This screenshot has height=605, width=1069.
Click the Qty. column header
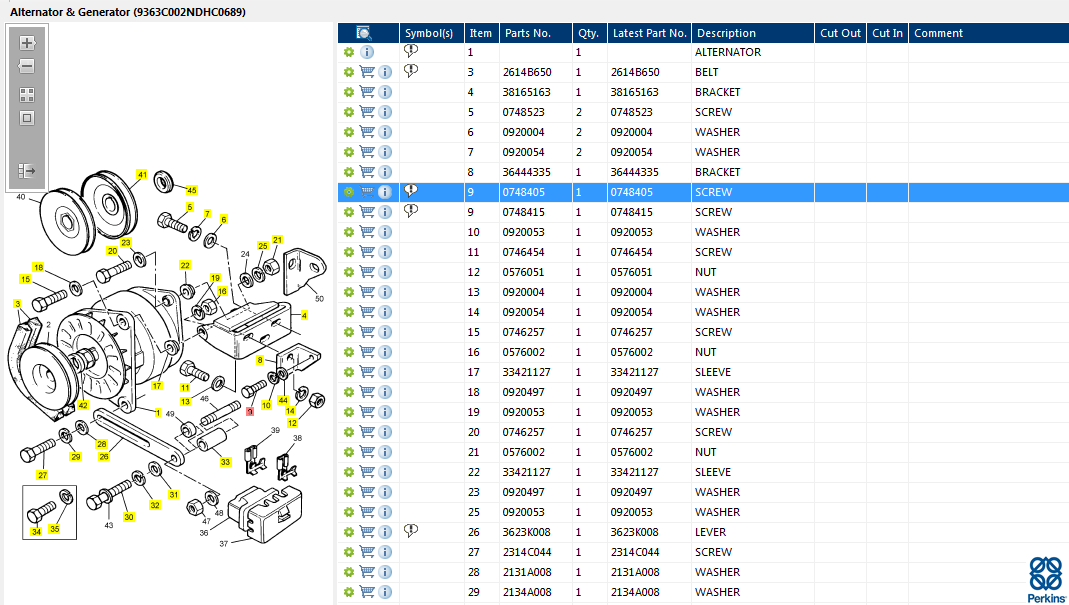tap(588, 33)
